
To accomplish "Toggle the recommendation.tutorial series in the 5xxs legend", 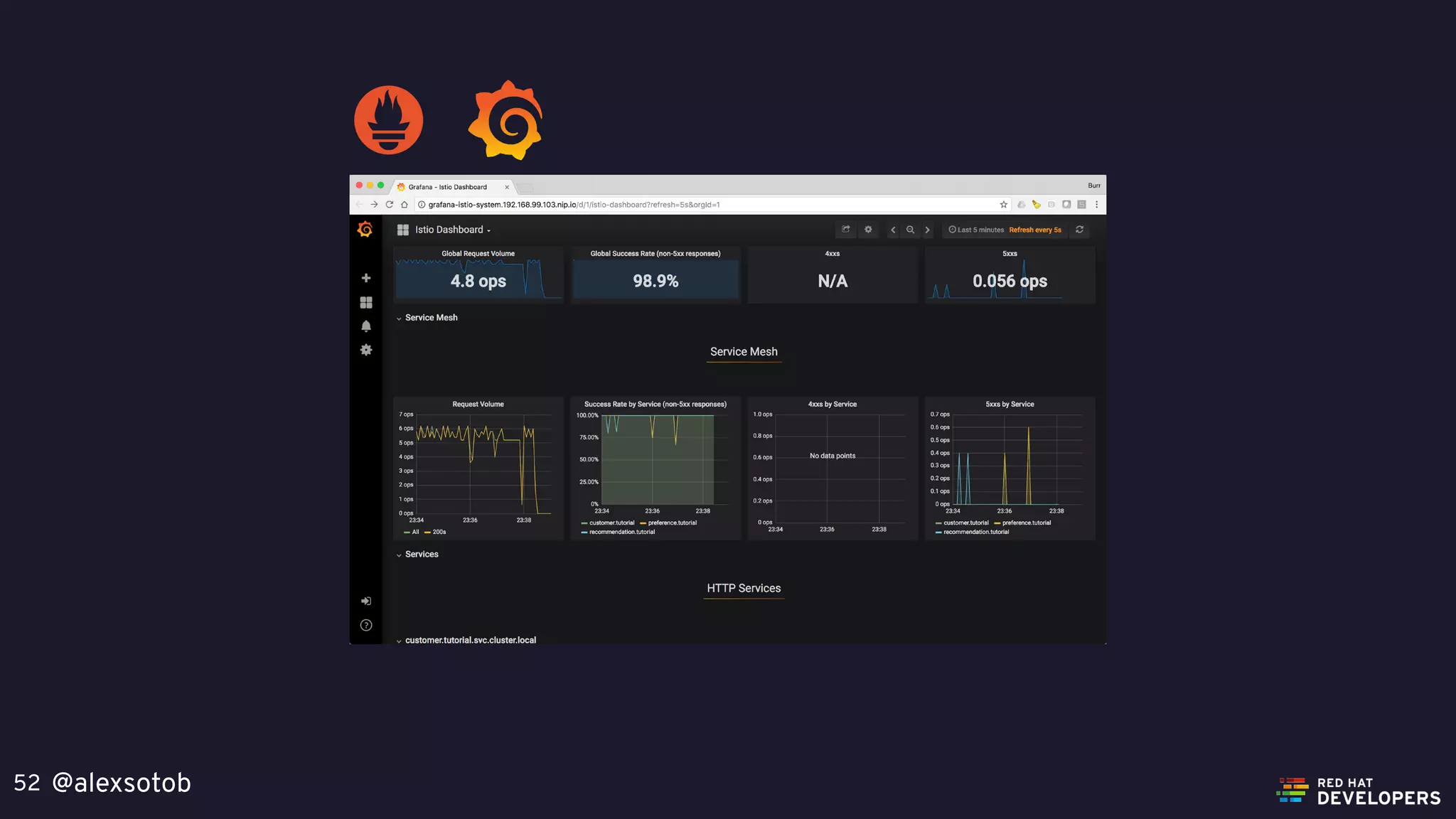I will 975,532.
